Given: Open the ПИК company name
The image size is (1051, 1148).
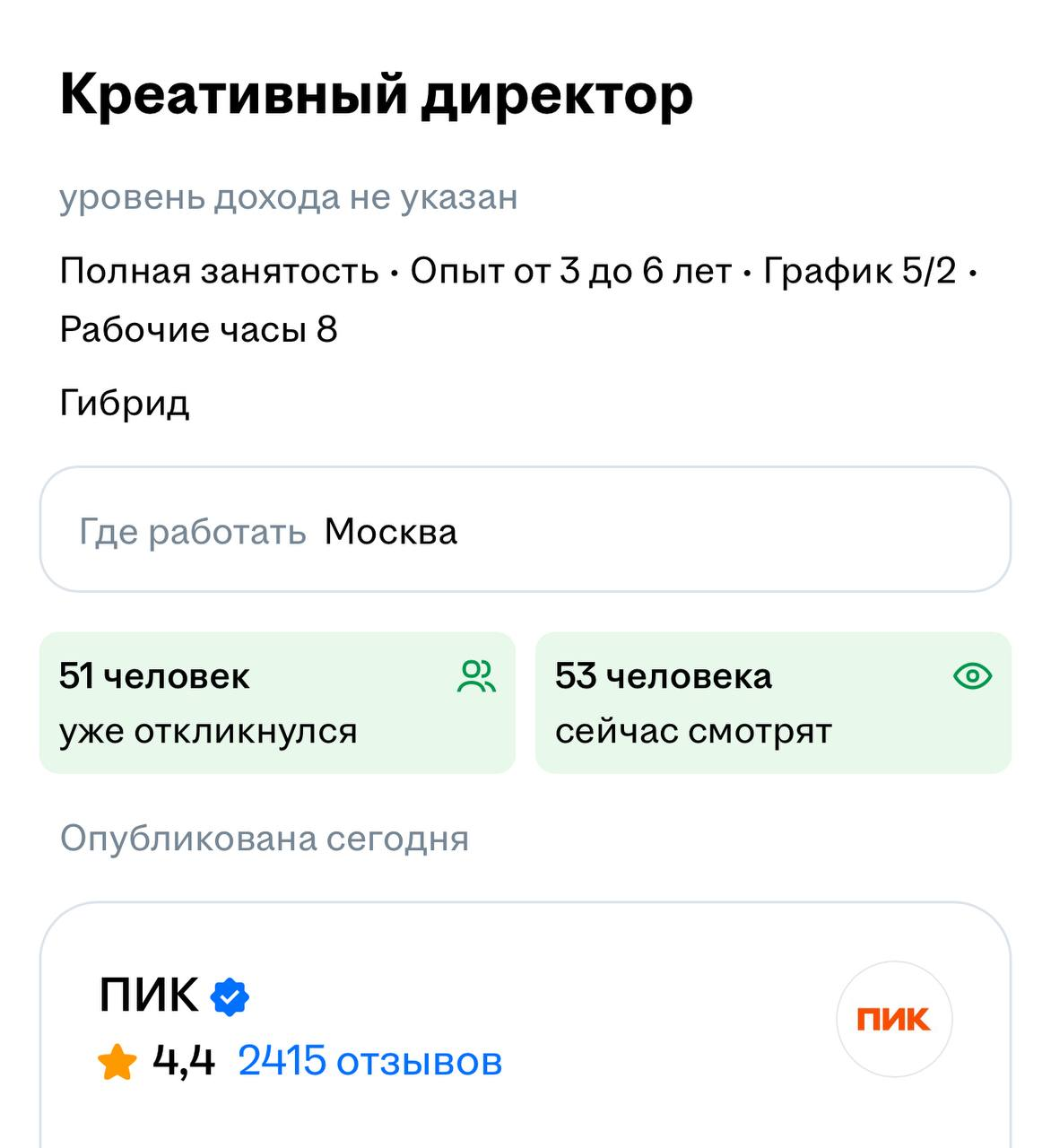Looking at the screenshot, I should click(149, 996).
